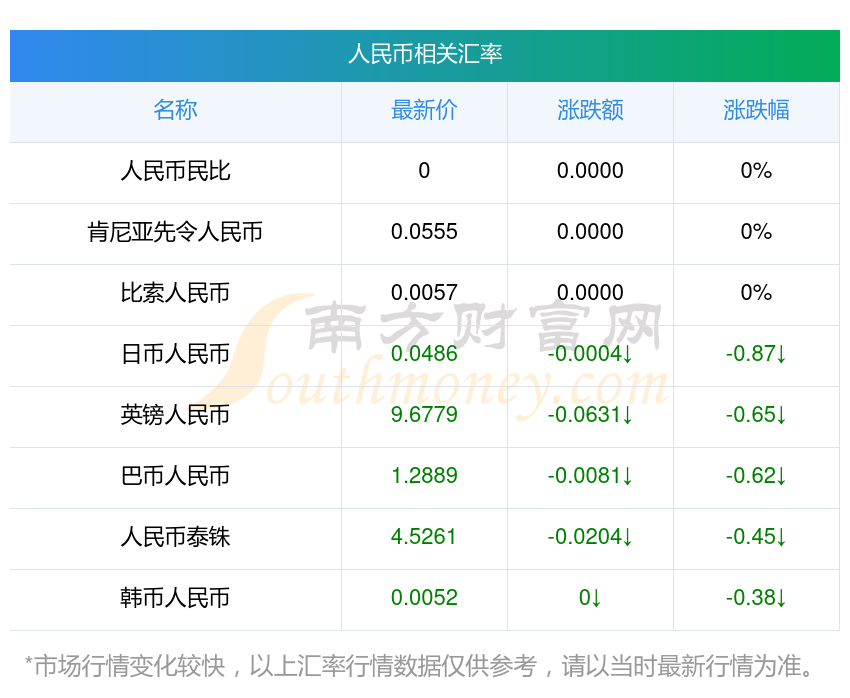Select latest price 9.6779
The width and height of the screenshot is (850, 698).
pyautogui.click(x=424, y=415)
